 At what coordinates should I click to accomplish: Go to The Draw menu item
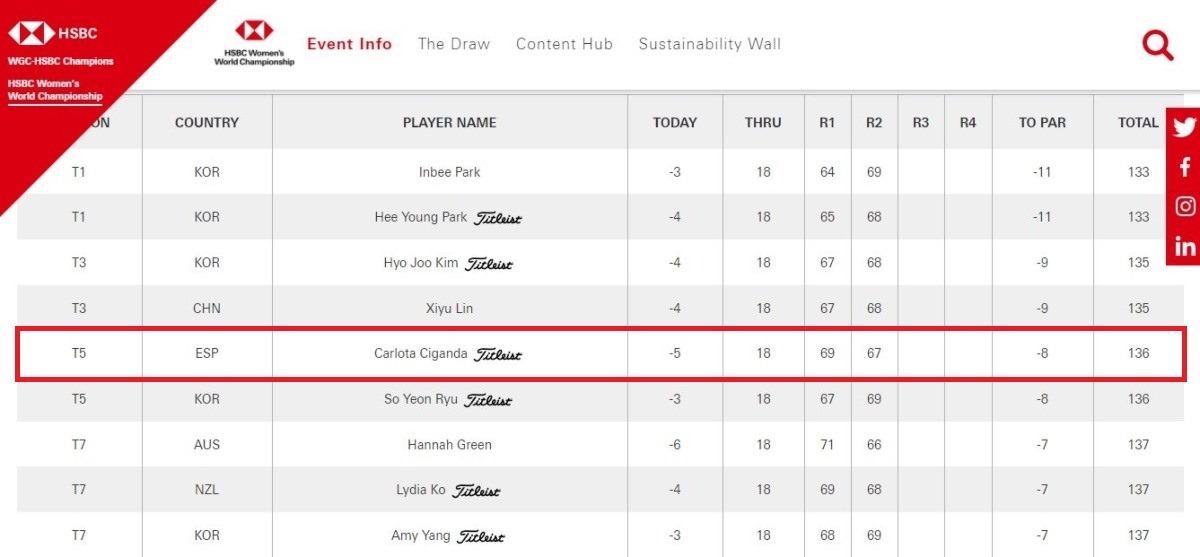(454, 44)
